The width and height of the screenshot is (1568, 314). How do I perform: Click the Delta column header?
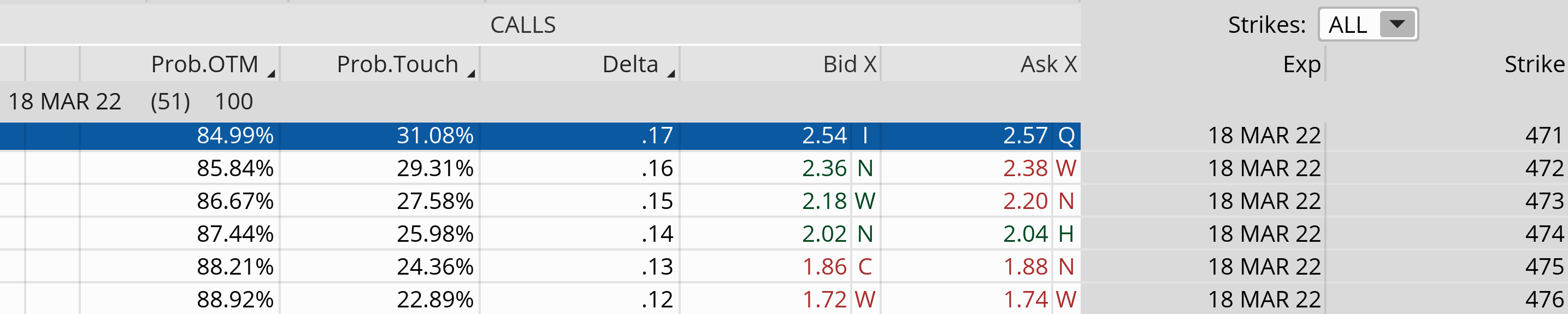[x=629, y=64]
